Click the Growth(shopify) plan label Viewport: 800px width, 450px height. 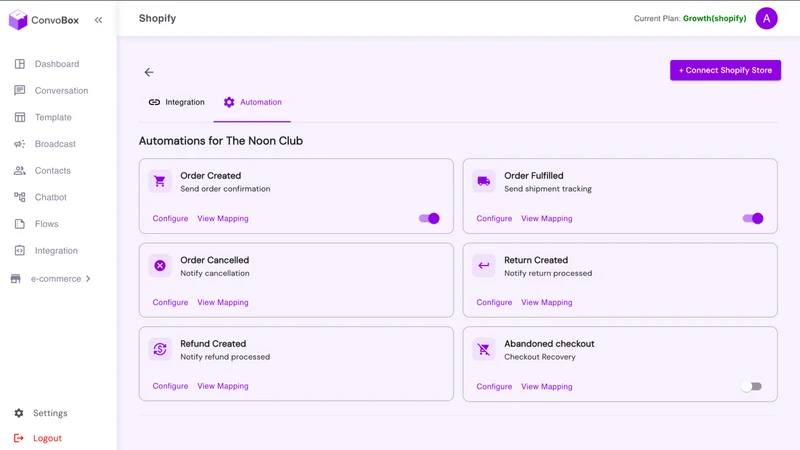click(714, 18)
